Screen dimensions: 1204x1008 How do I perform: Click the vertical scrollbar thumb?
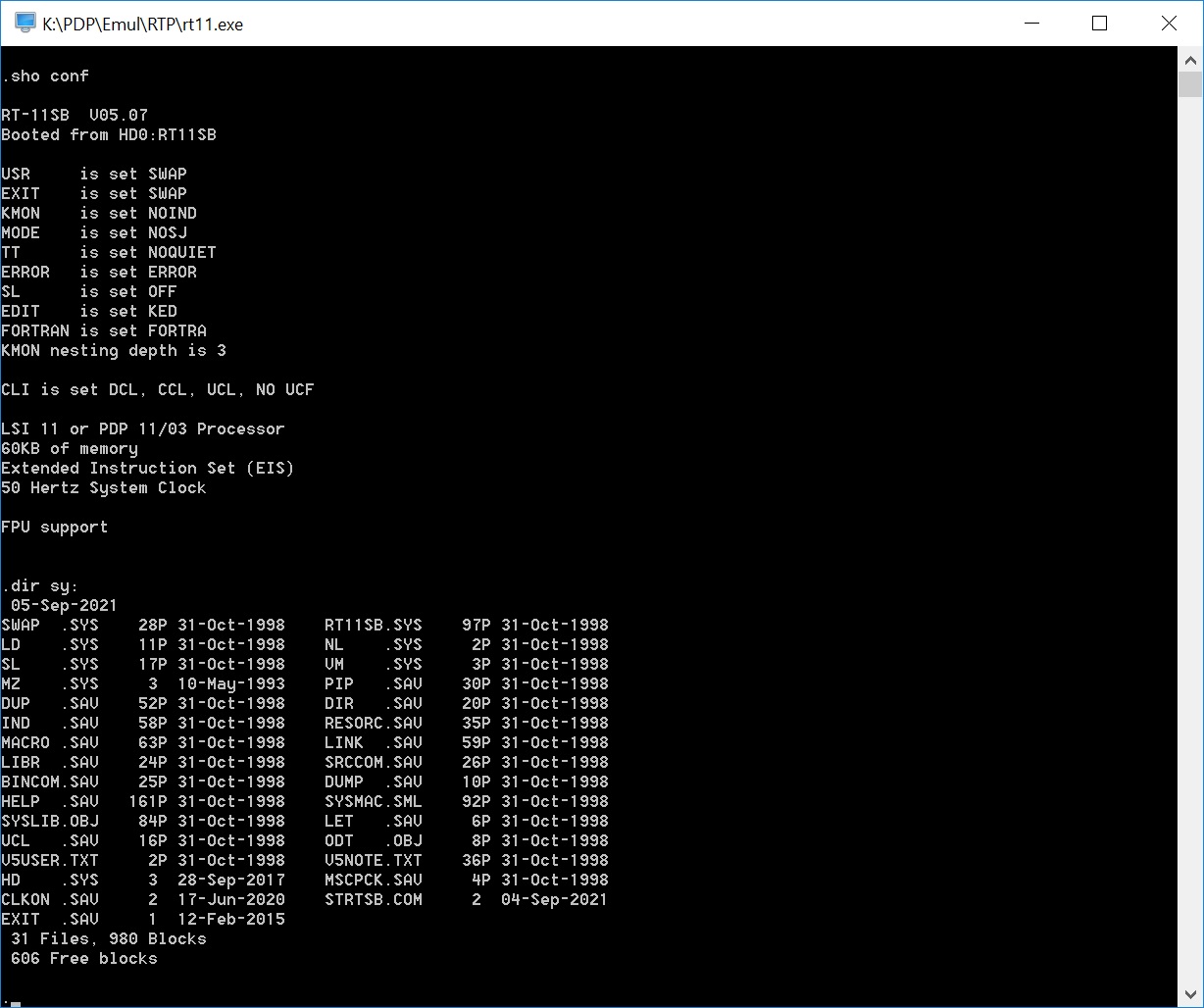click(x=1190, y=84)
